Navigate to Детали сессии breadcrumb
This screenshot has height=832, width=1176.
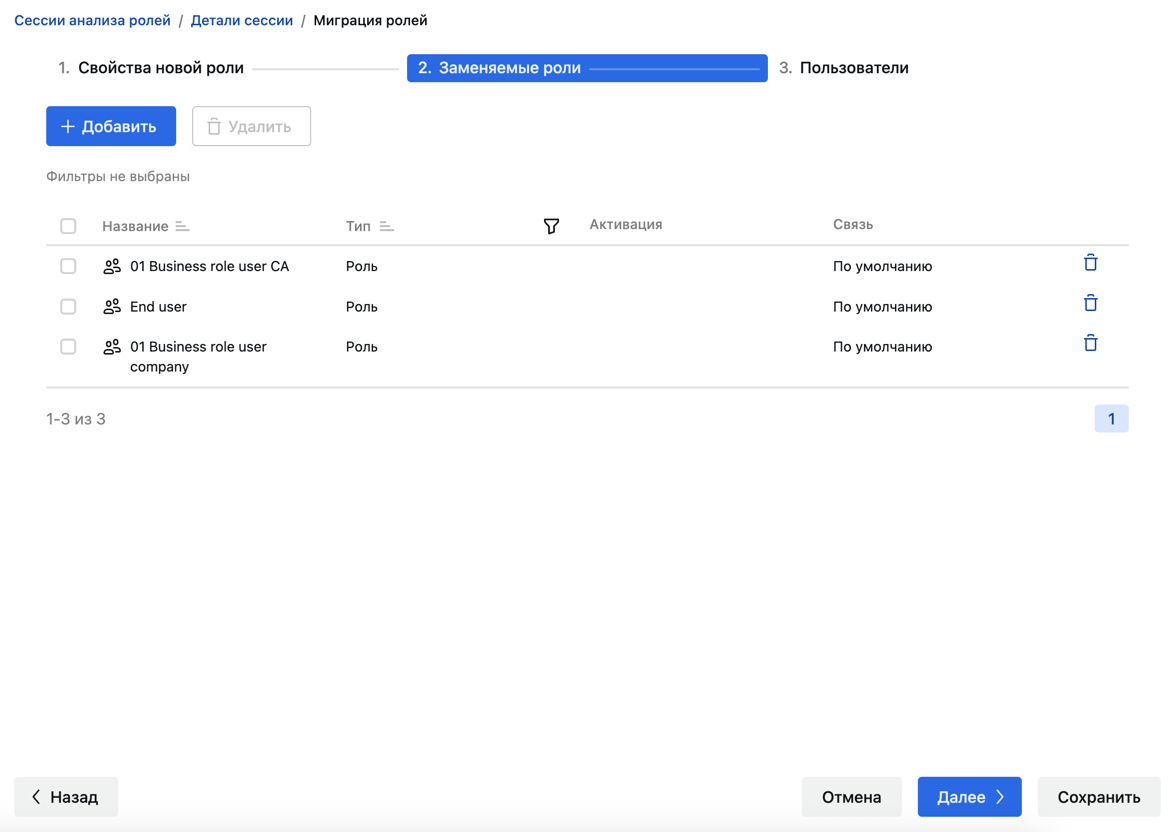[242, 20]
